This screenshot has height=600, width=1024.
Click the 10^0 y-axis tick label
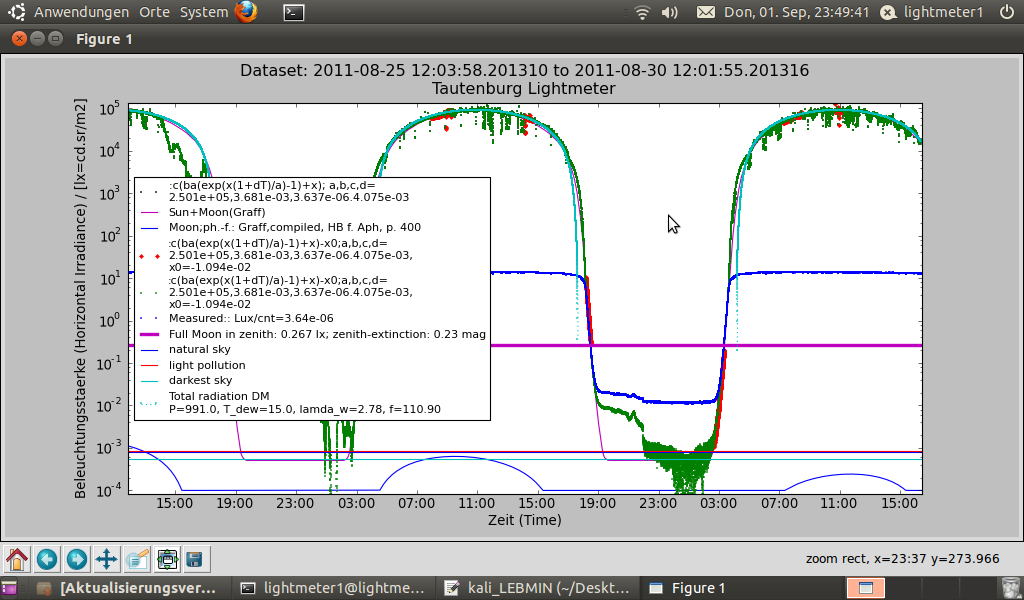pos(109,321)
